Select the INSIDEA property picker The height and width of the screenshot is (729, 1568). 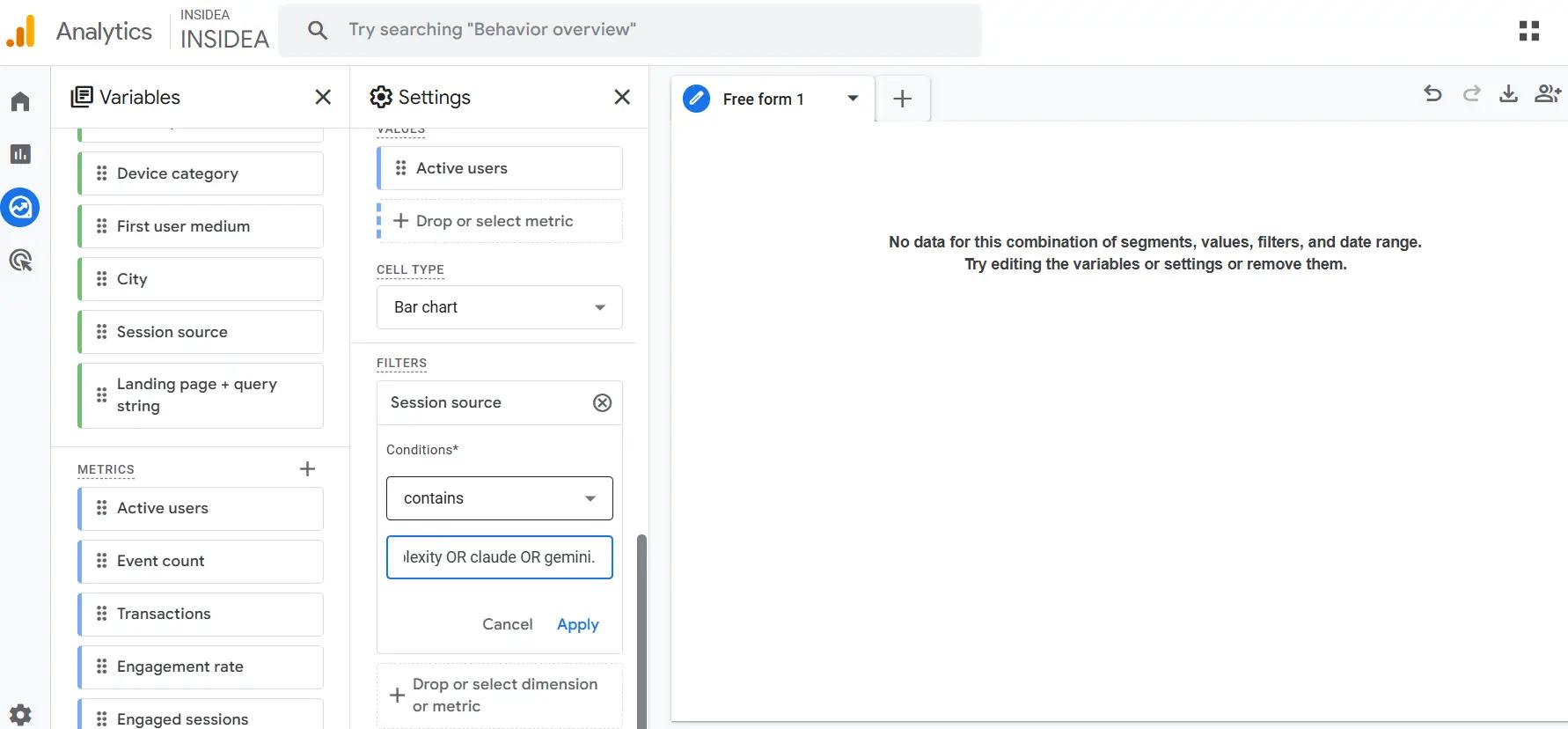click(223, 31)
